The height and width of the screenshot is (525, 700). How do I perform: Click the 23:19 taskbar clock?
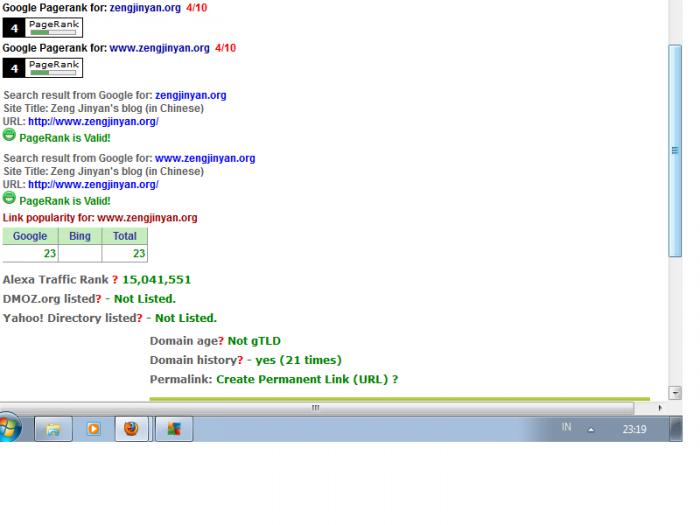(634, 429)
